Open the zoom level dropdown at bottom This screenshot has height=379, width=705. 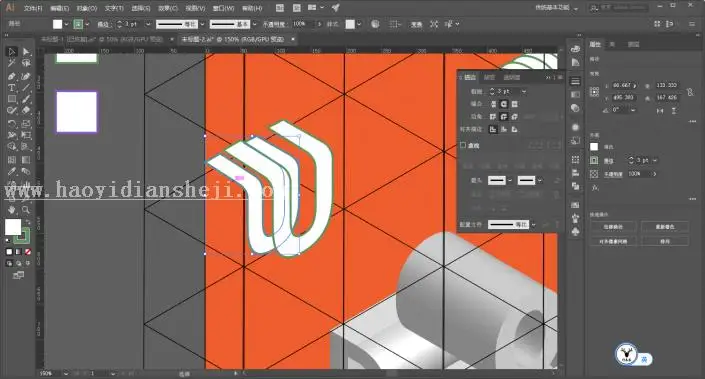66,374
